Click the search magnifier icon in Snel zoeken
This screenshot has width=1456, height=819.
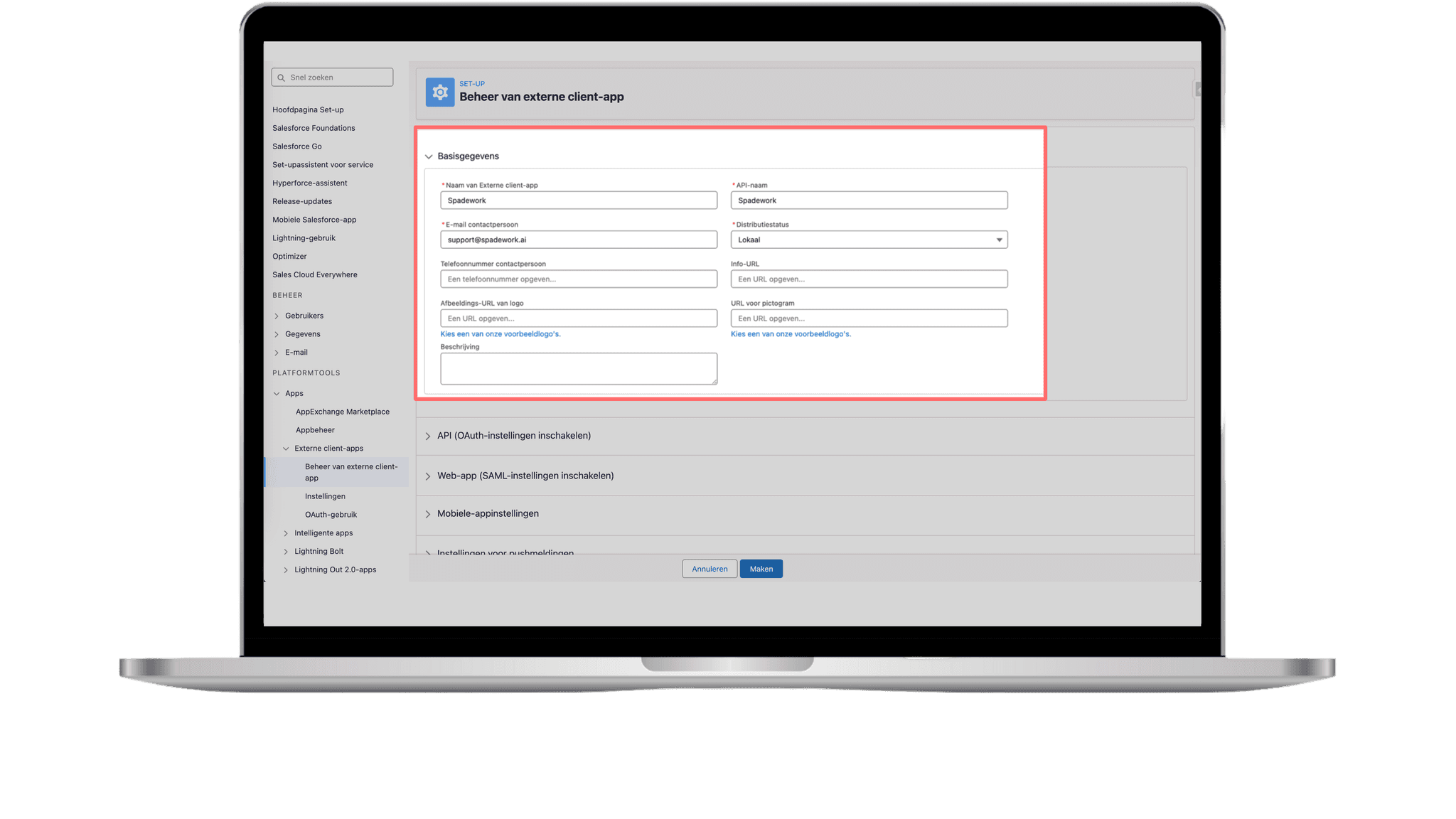coord(282,77)
